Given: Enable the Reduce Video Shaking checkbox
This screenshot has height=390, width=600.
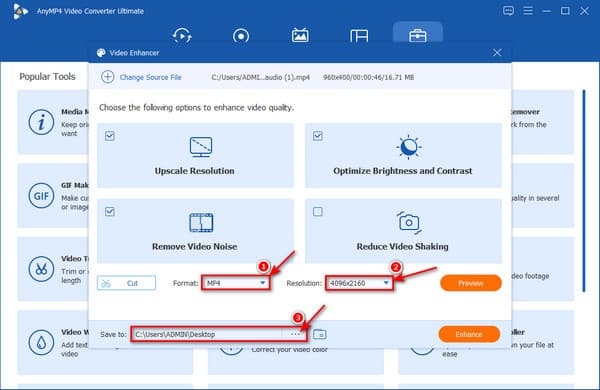Looking at the screenshot, I should 318,211.
